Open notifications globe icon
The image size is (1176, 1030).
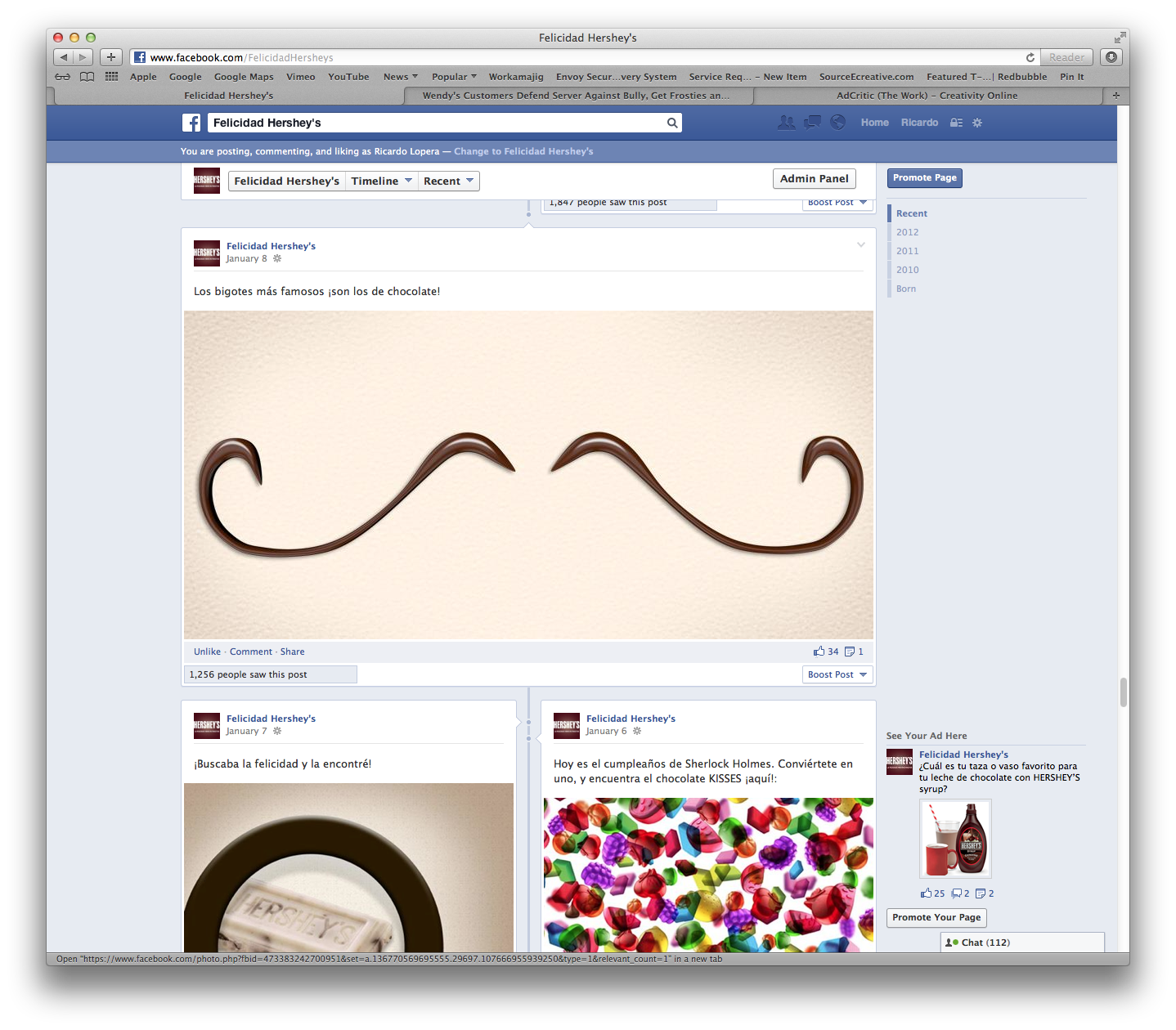point(838,123)
